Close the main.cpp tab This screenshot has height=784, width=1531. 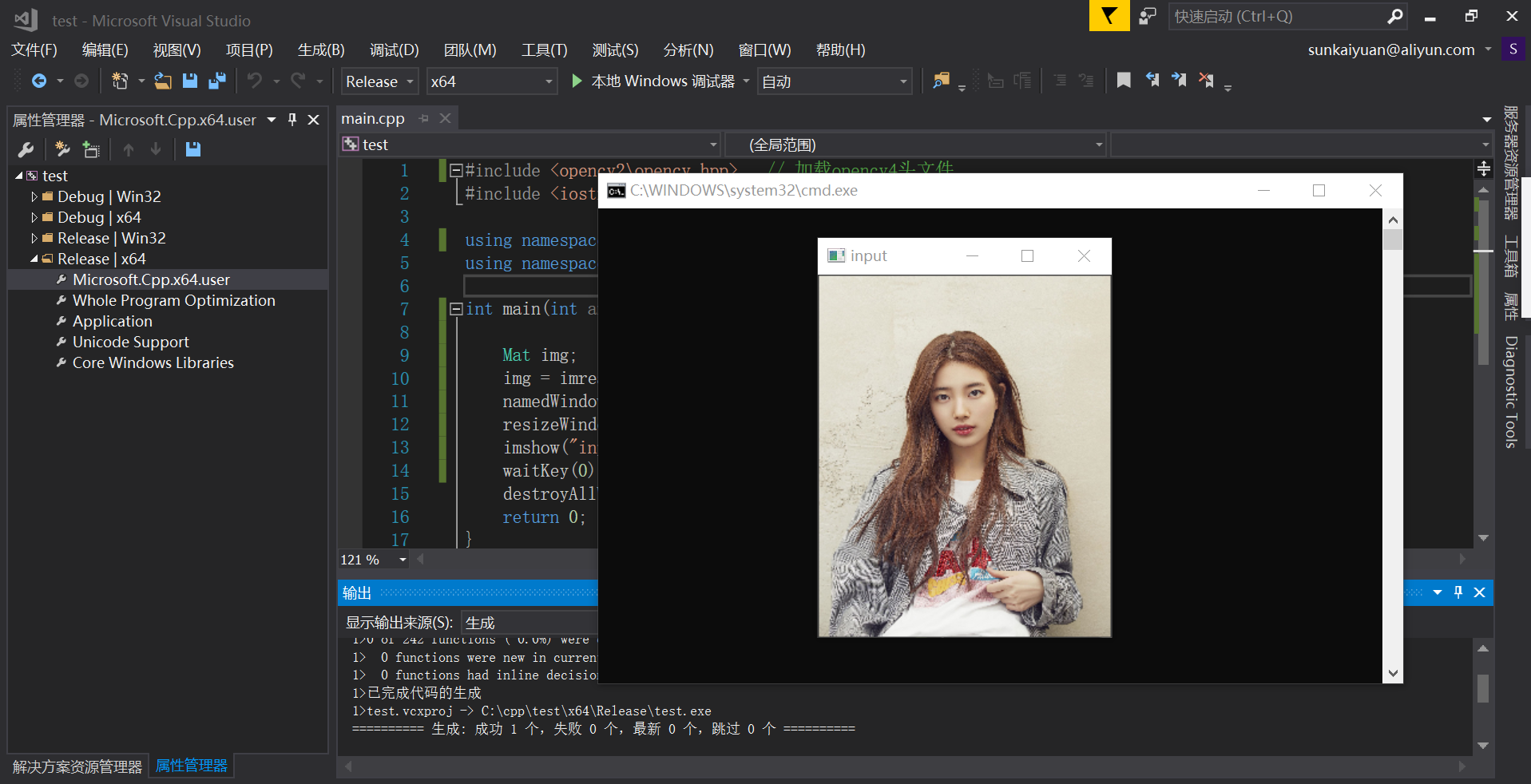click(x=446, y=119)
